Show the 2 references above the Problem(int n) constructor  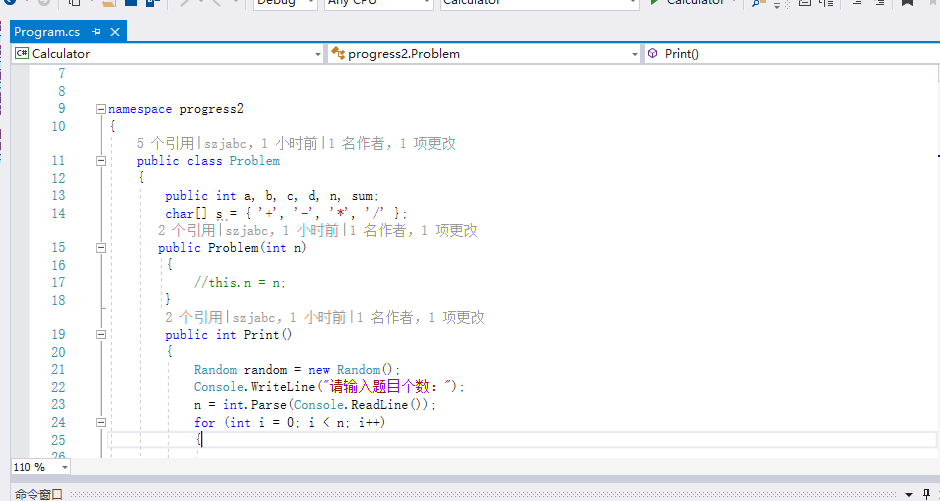186,230
